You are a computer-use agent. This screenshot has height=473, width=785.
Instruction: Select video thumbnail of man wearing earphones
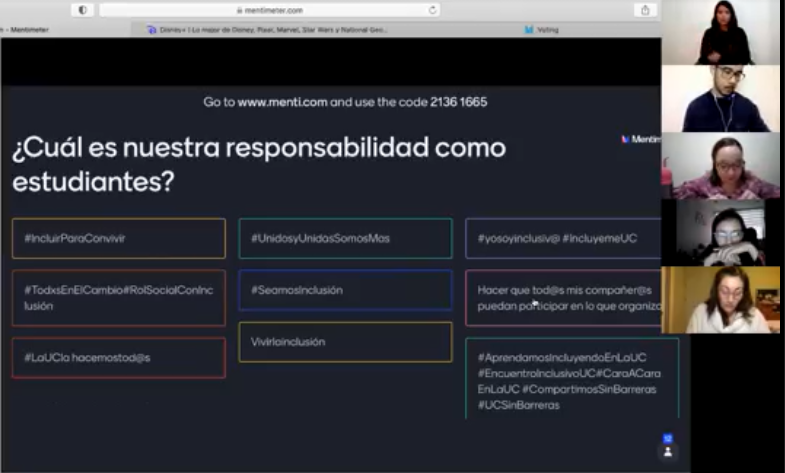[x=720, y=98]
